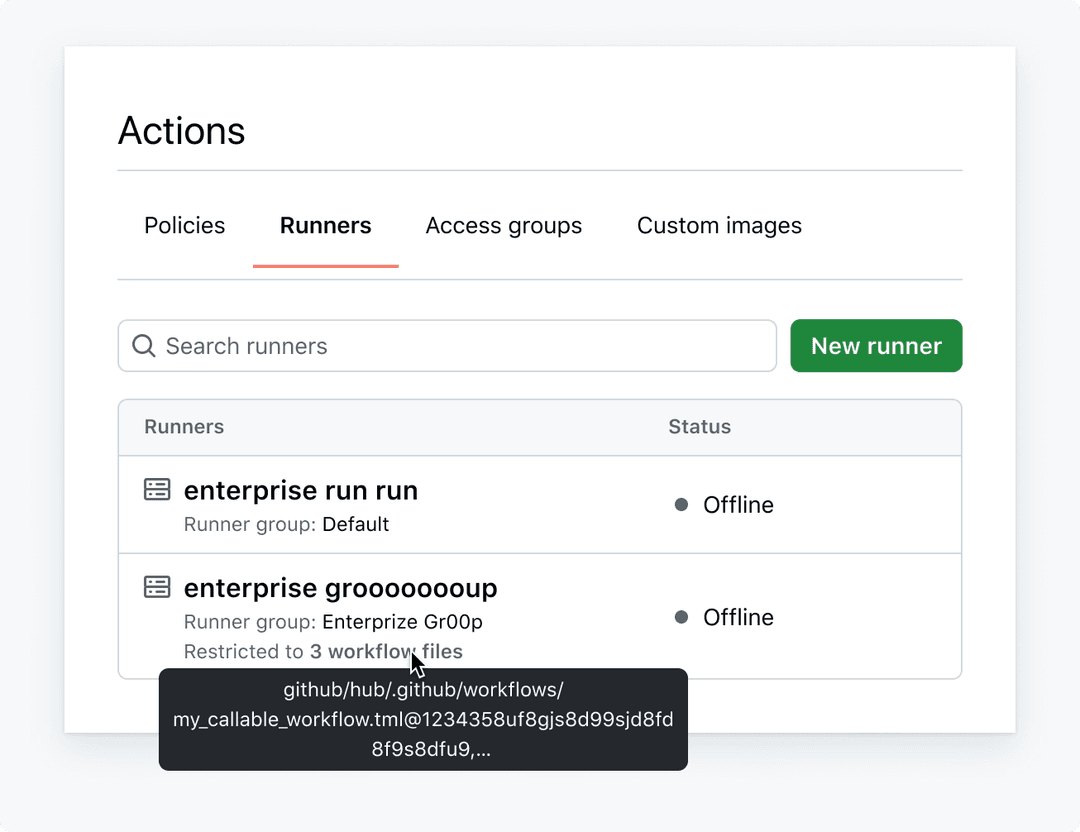The width and height of the screenshot is (1080, 832).
Task: Select the enterprise run run runner name
Action: tap(300, 490)
